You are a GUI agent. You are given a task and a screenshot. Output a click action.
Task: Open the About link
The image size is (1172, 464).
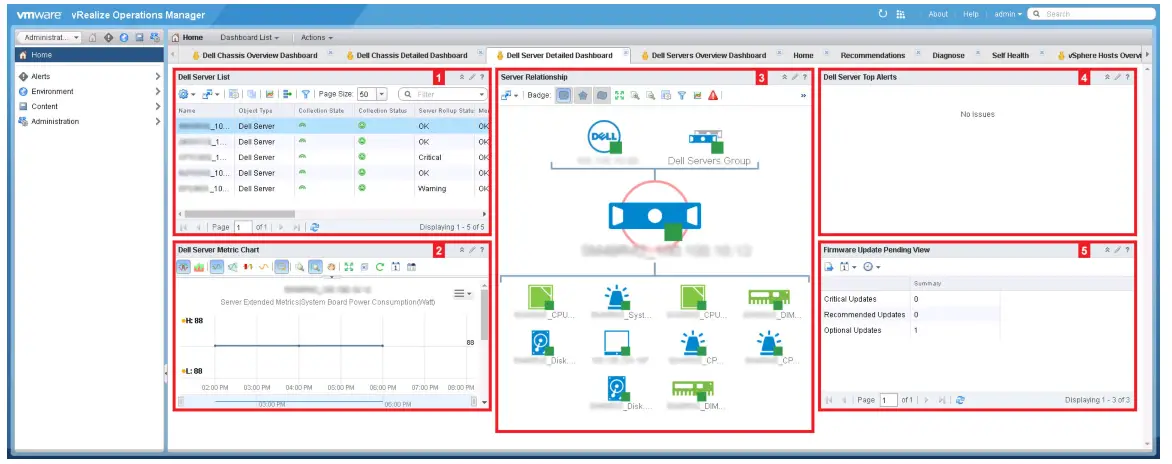pyautogui.click(x=938, y=14)
